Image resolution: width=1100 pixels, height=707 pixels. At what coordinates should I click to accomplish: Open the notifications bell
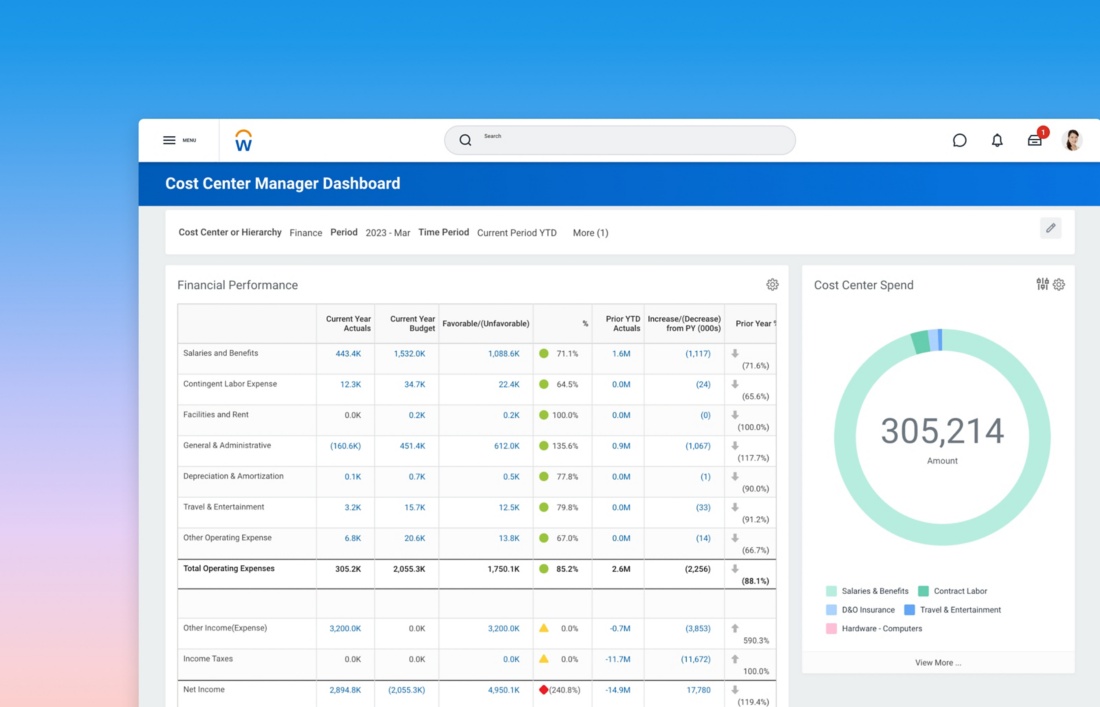[x=997, y=141]
